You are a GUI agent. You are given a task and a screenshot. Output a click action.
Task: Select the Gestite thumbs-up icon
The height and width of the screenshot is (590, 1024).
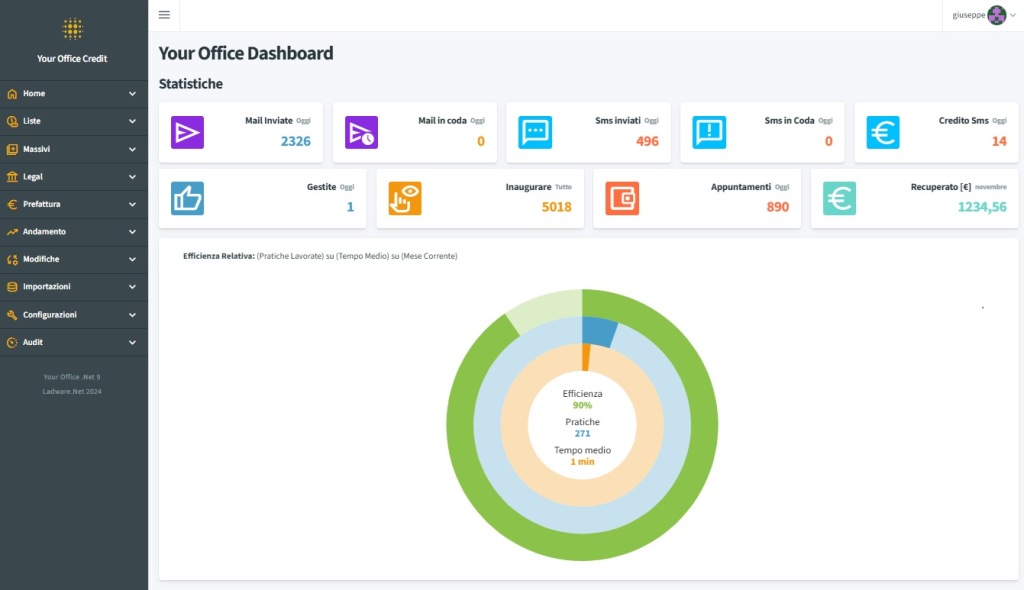(187, 198)
